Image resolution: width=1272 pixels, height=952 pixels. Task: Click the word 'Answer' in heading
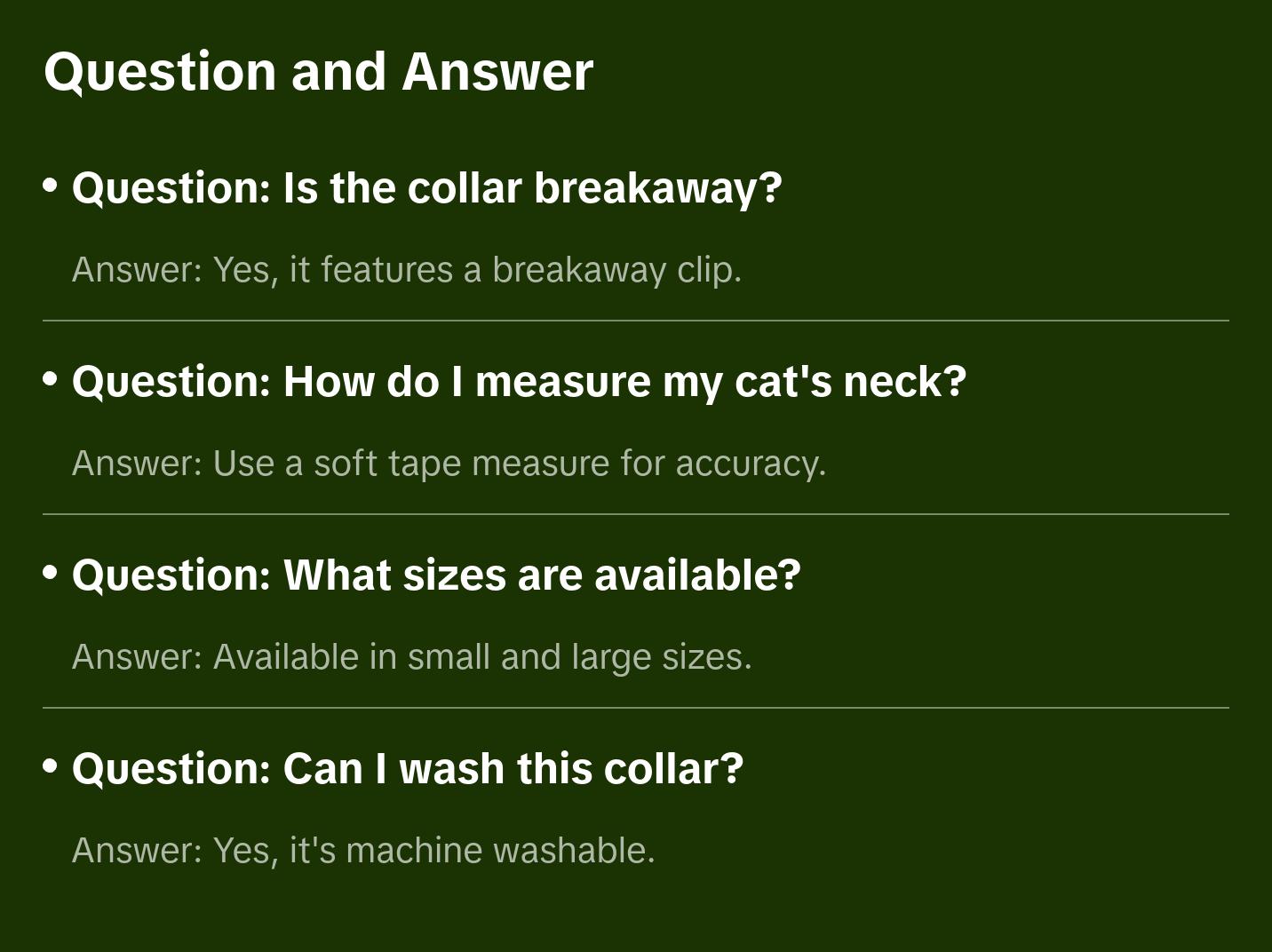coord(497,71)
